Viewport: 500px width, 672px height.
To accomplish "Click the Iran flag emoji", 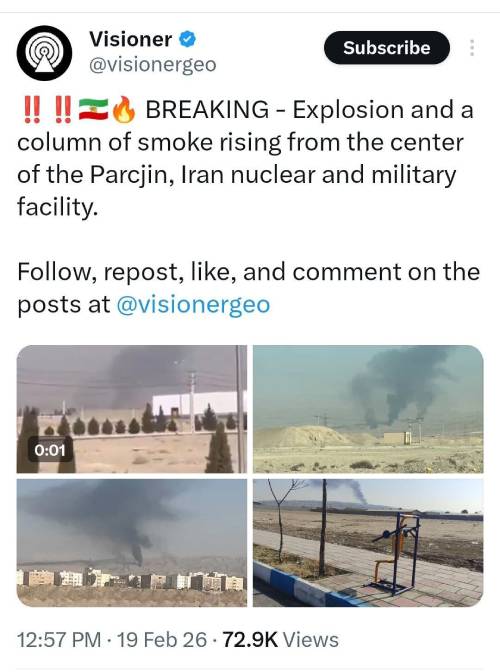I will (x=93, y=109).
